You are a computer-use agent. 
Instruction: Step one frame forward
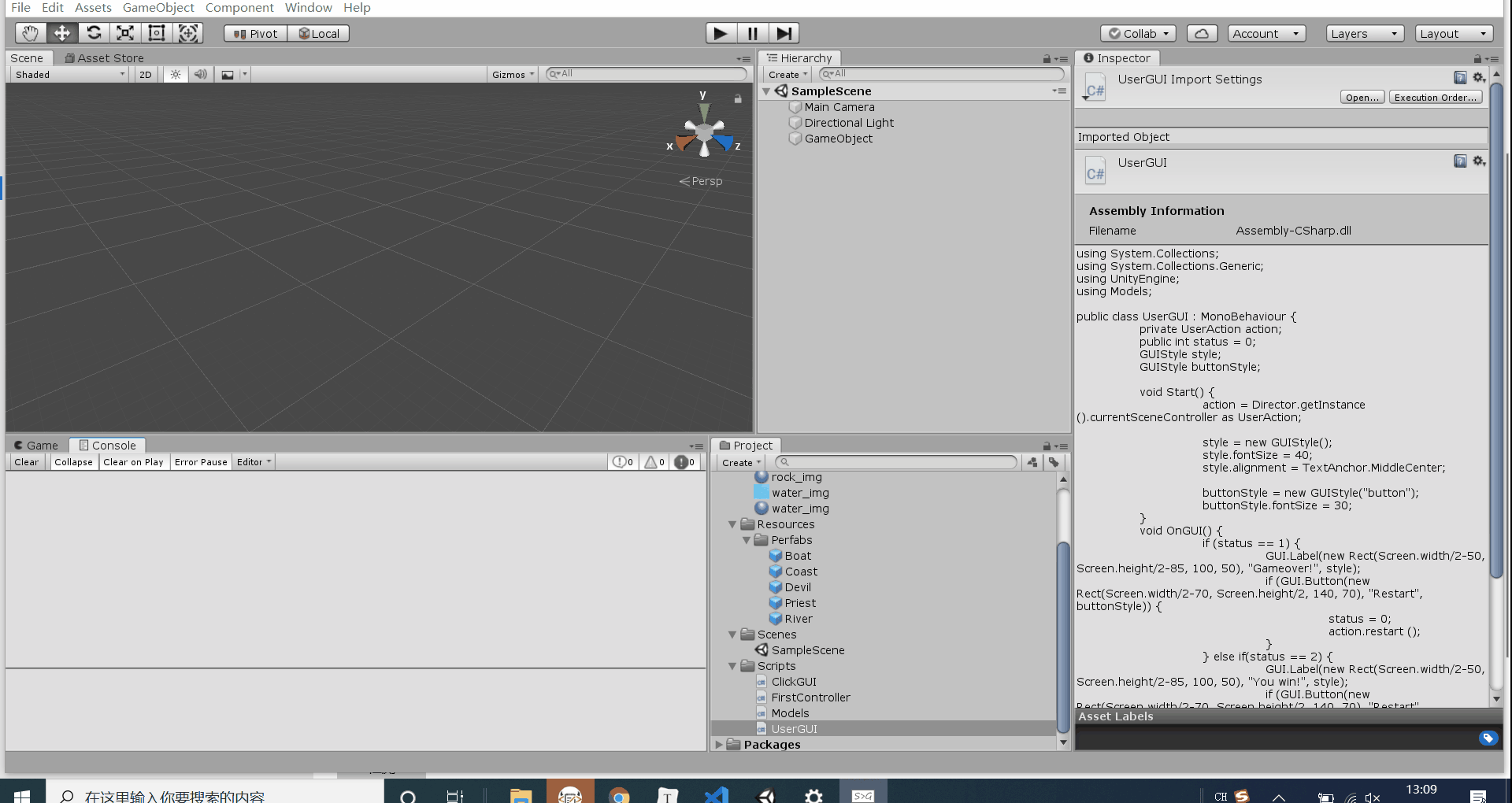(784, 33)
